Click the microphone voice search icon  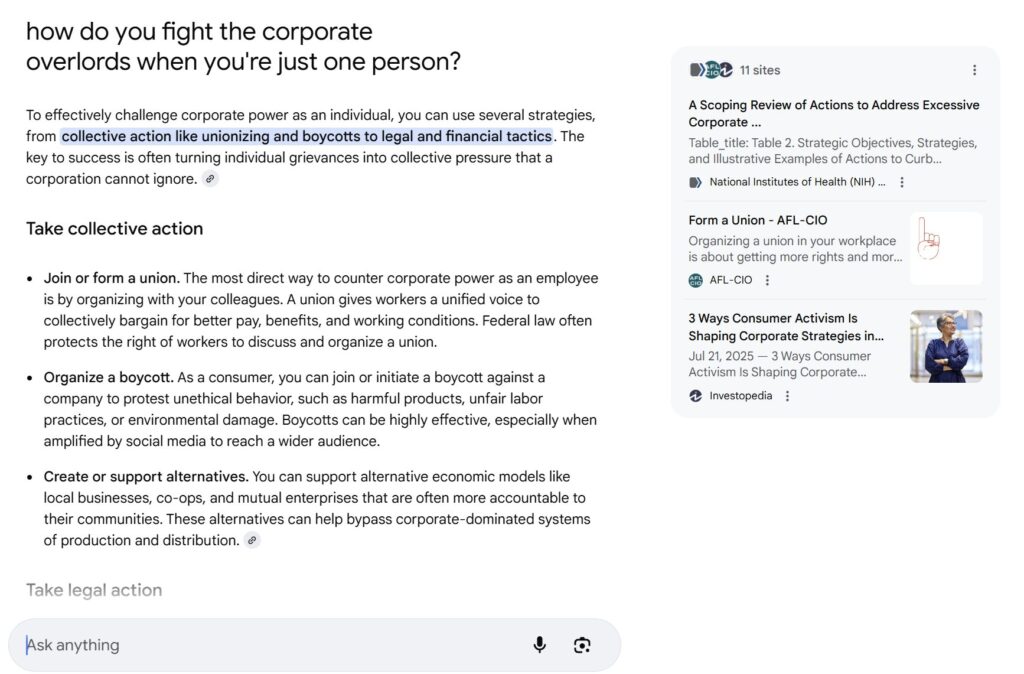pos(540,645)
